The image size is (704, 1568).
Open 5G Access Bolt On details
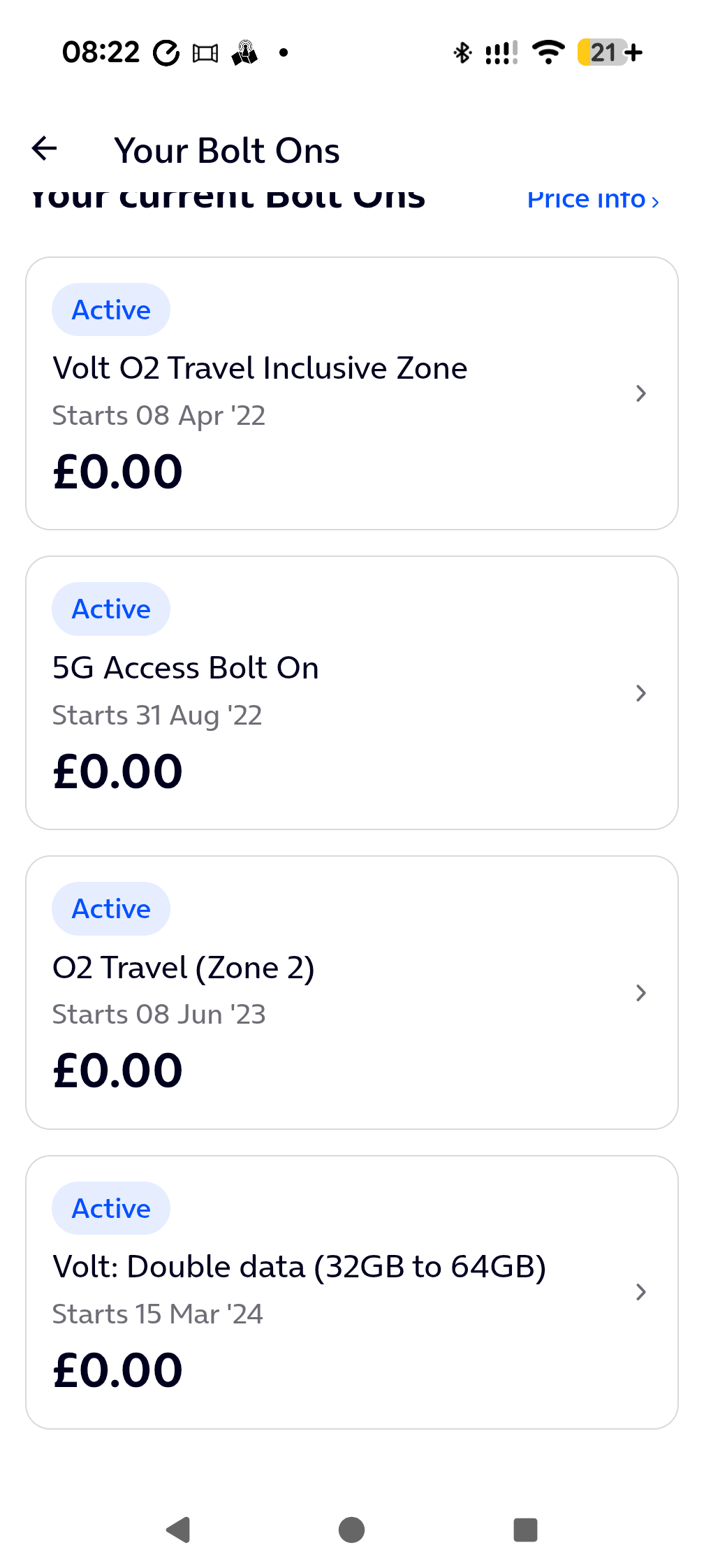tap(186, 668)
